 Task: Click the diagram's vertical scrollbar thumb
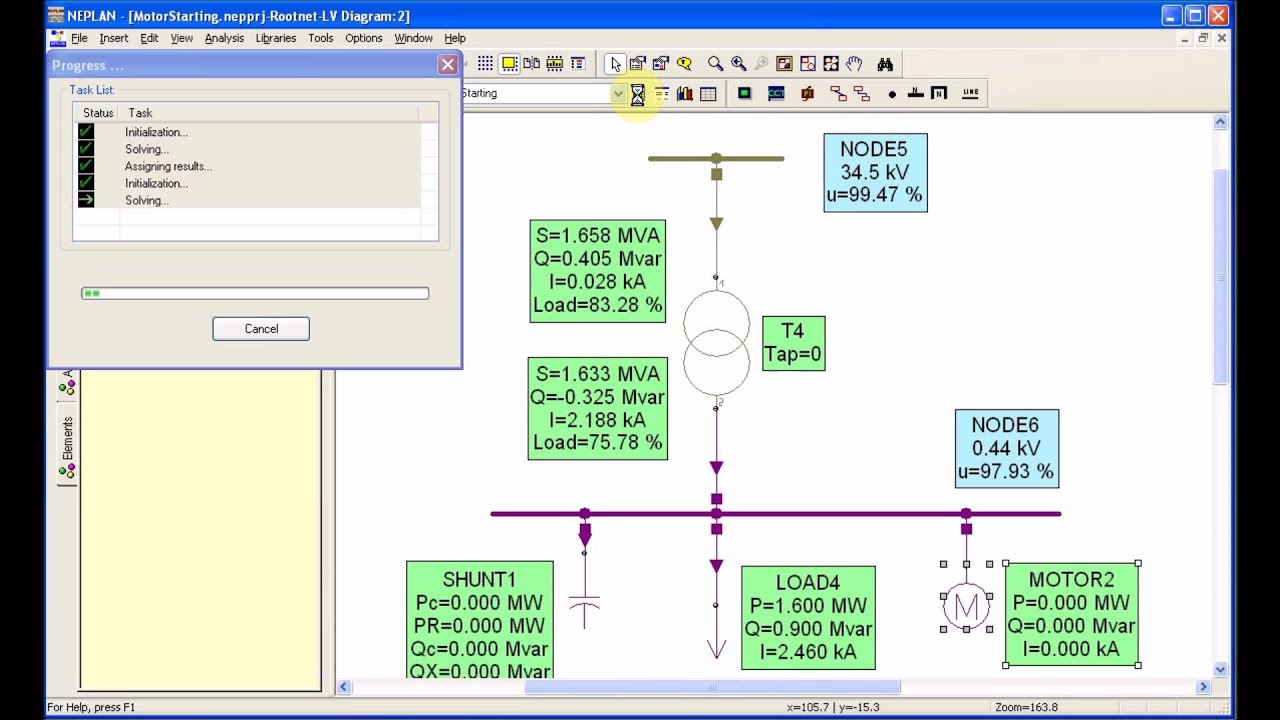tap(1221, 276)
